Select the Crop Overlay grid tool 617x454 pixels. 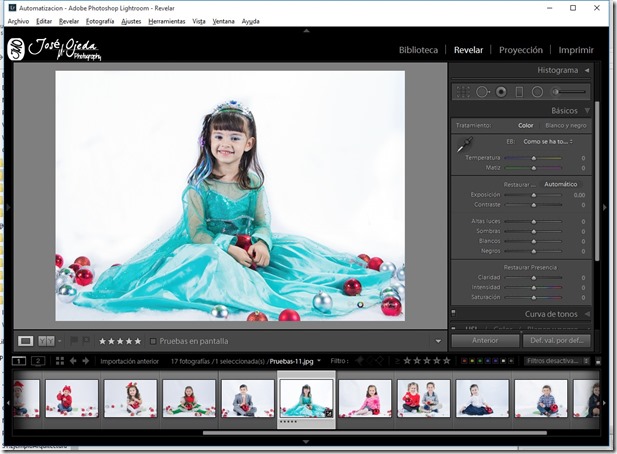463,92
